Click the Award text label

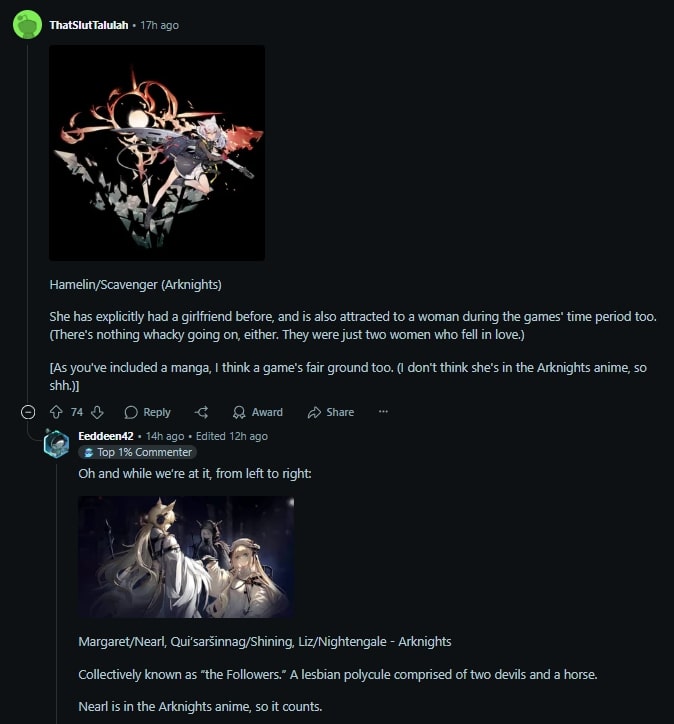(x=267, y=412)
